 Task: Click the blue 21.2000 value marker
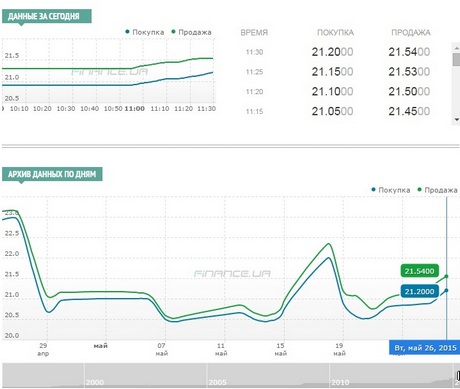pyautogui.click(x=419, y=292)
